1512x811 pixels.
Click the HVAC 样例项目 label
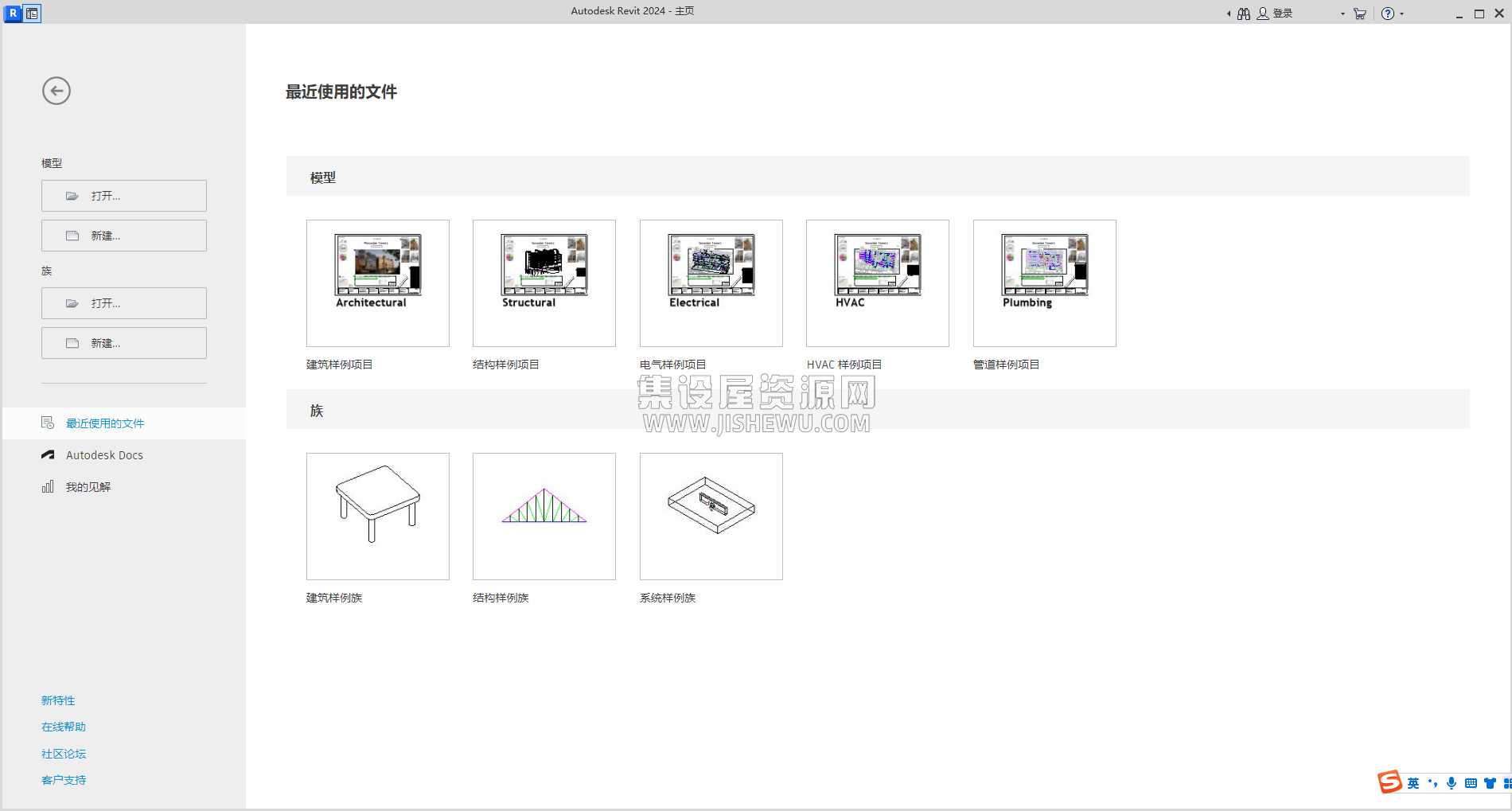(x=844, y=365)
